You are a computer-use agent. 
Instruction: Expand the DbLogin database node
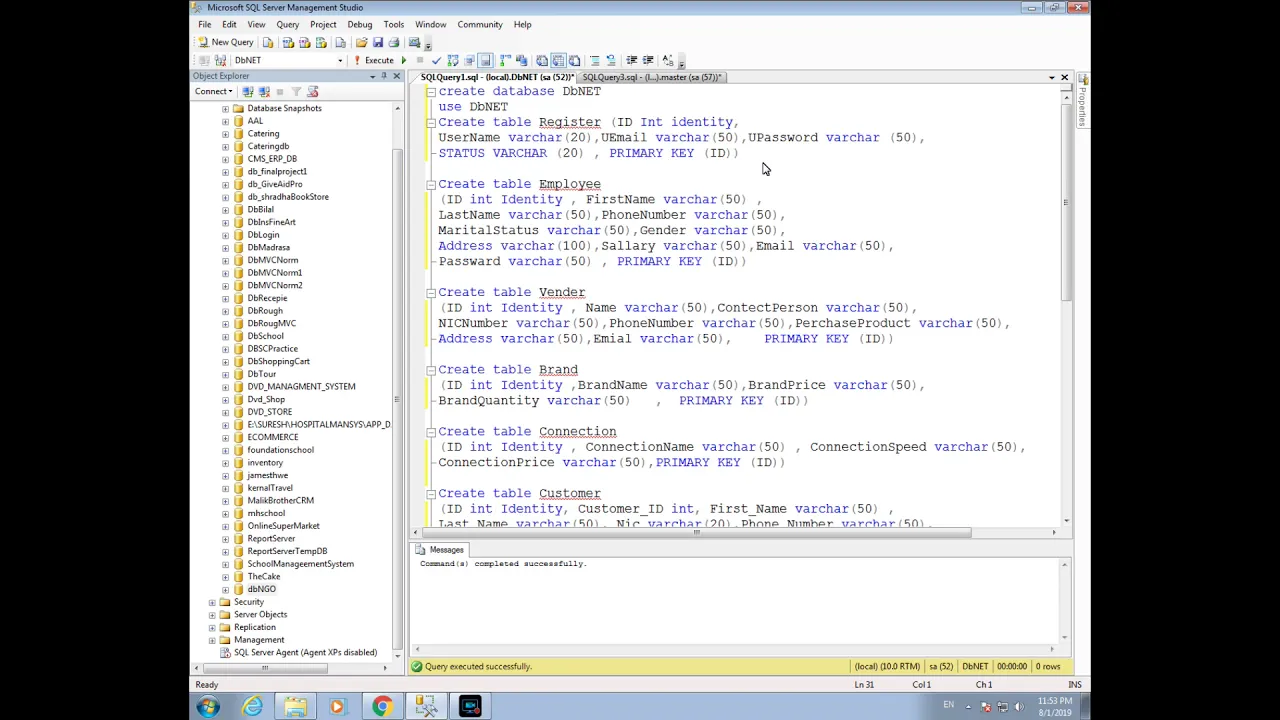click(x=225, y=235)
